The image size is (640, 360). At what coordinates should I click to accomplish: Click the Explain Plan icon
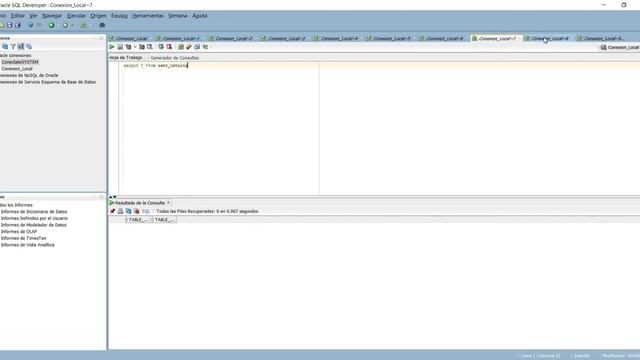[x=128, y=47]
